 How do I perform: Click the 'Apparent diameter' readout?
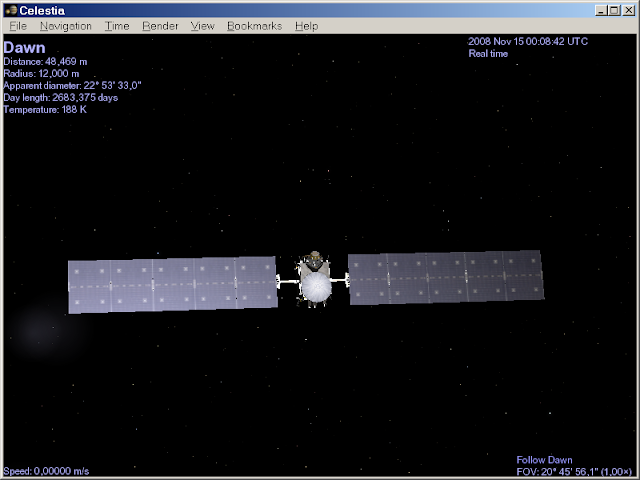(x=72, y=86)
